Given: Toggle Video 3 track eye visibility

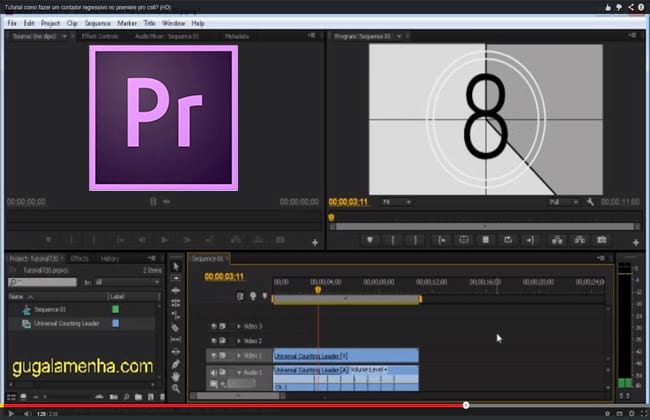Looking at the screenshot, I should pos(214,326).
